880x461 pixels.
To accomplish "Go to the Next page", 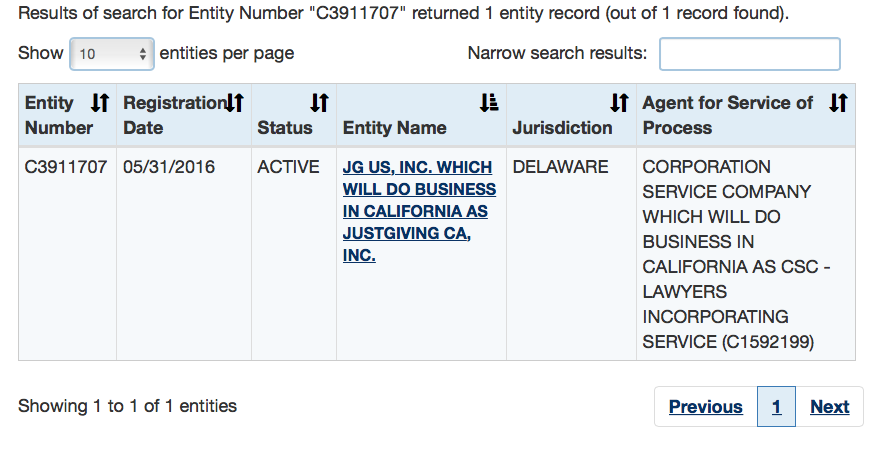I will point(829,407).
